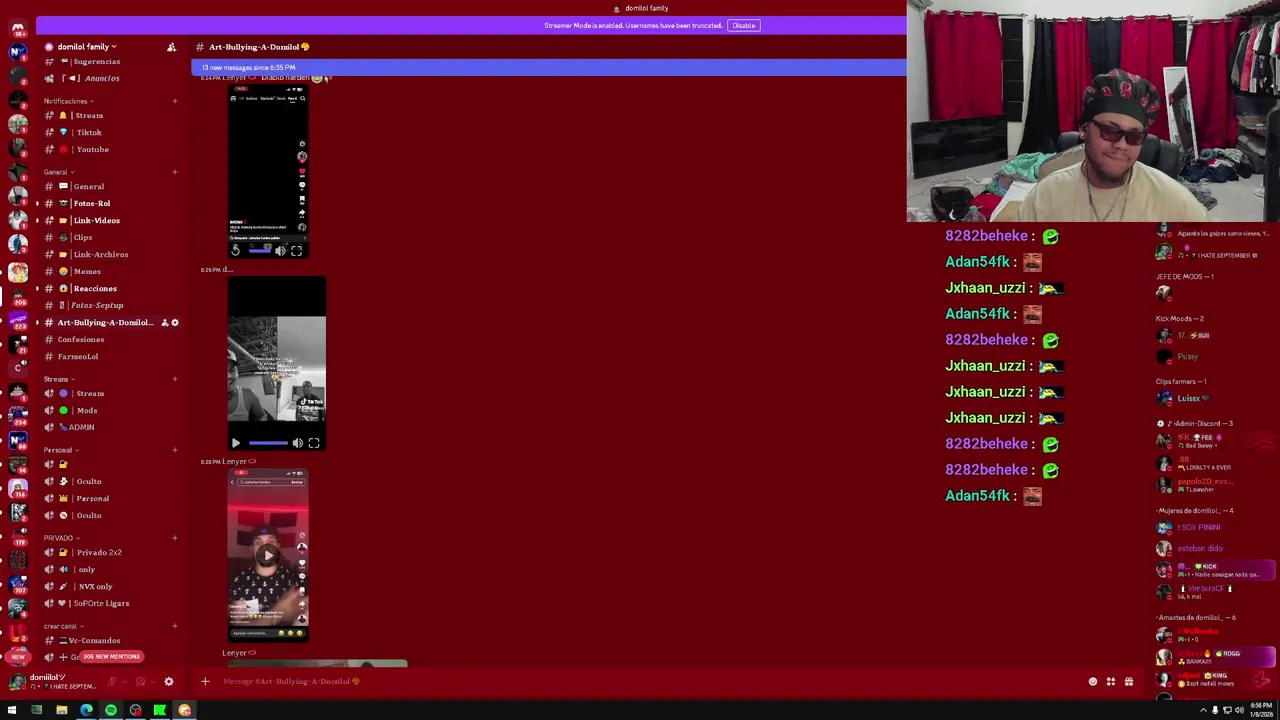Open the emoji picker in message bar
The width and height of the screenshot is (1280, 720).
tap(1093, 681)
